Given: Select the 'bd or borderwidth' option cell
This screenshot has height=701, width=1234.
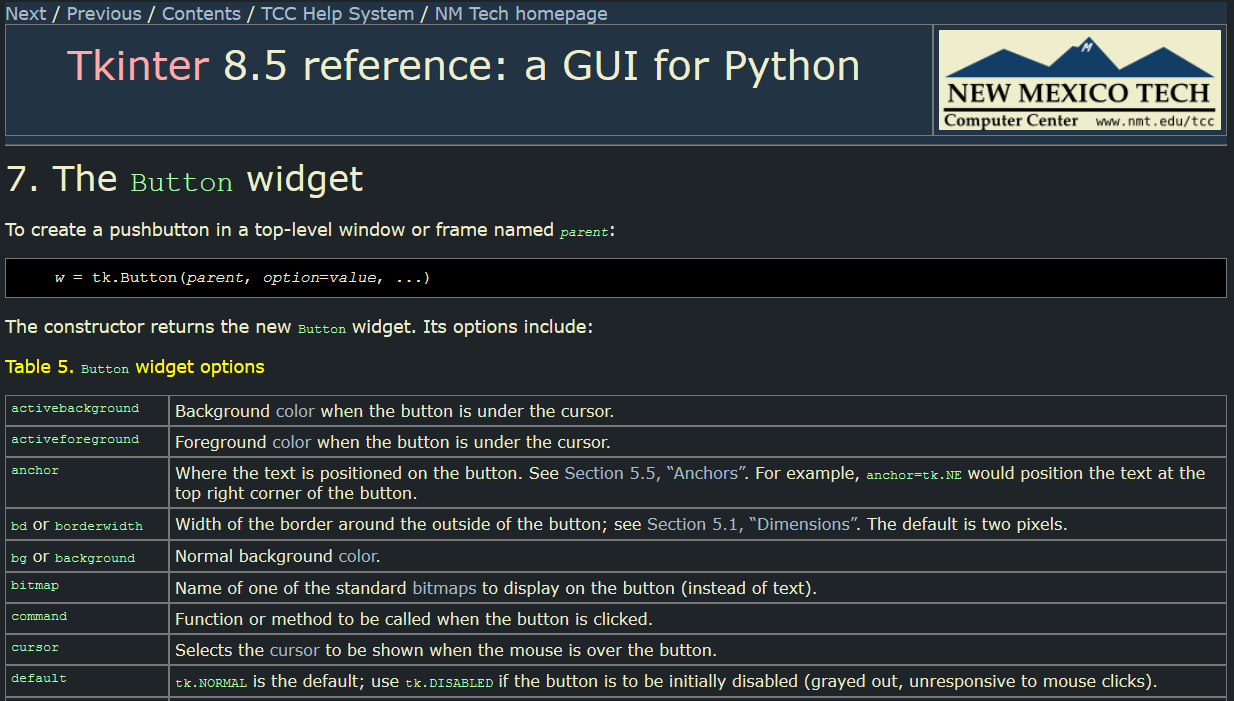Looking at the screenshot, I should [88, 525].
